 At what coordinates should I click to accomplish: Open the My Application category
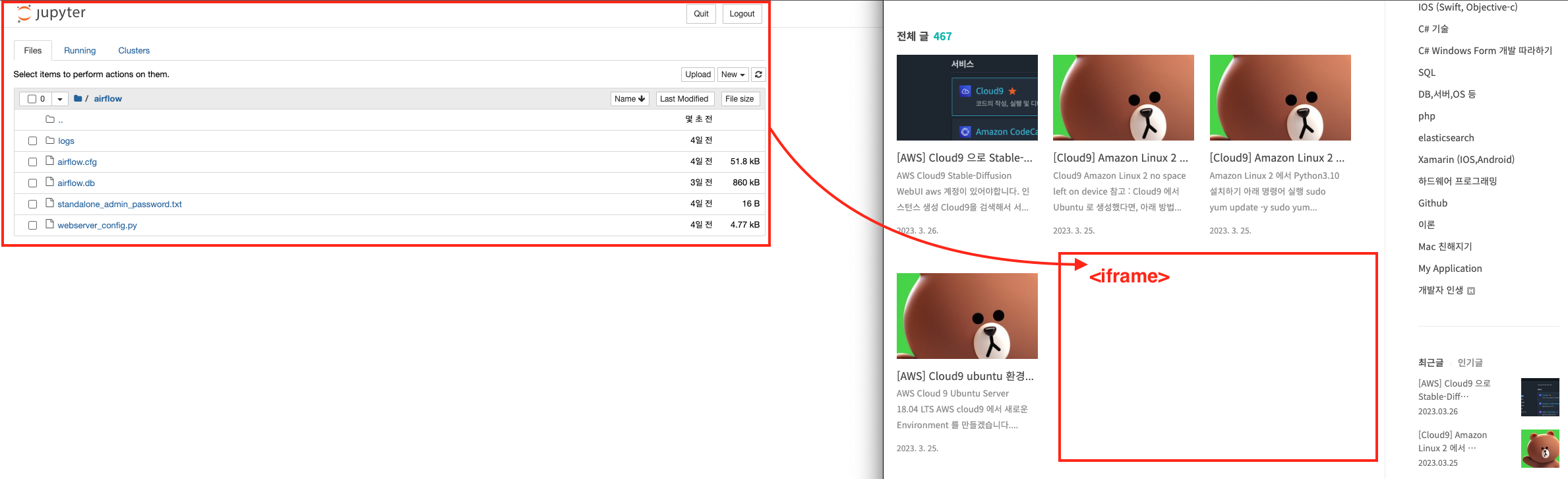pyautogui.click(x=1450, y=269)
